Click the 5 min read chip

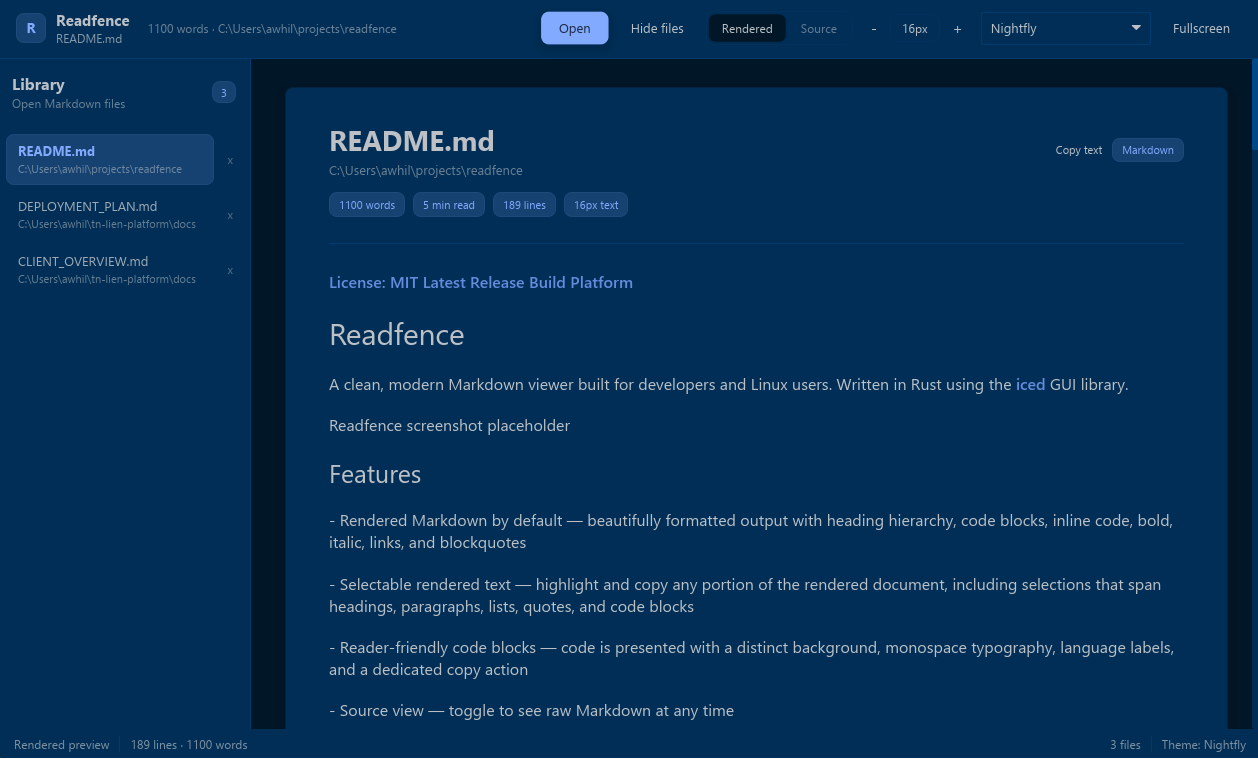(x=449, y=205)
